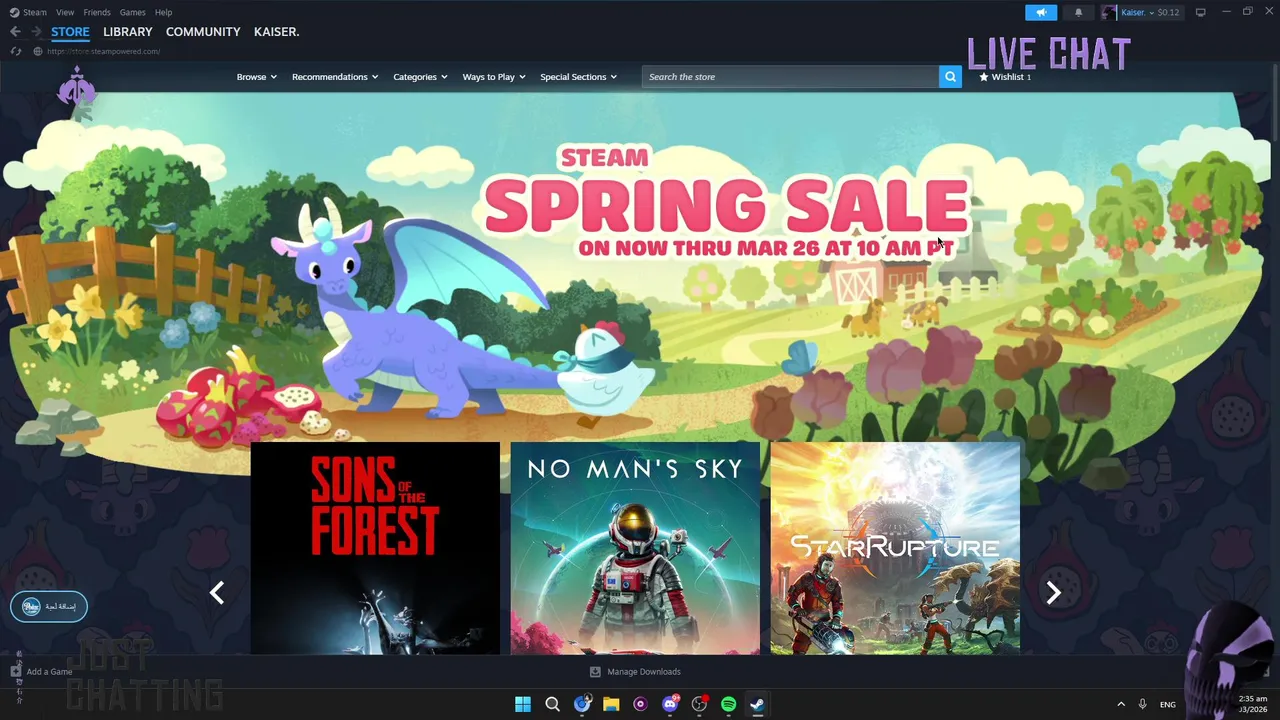1280x720 pixels.
Task: Go back with the left arrow navigation icon
Action: (x=15, y=32)
